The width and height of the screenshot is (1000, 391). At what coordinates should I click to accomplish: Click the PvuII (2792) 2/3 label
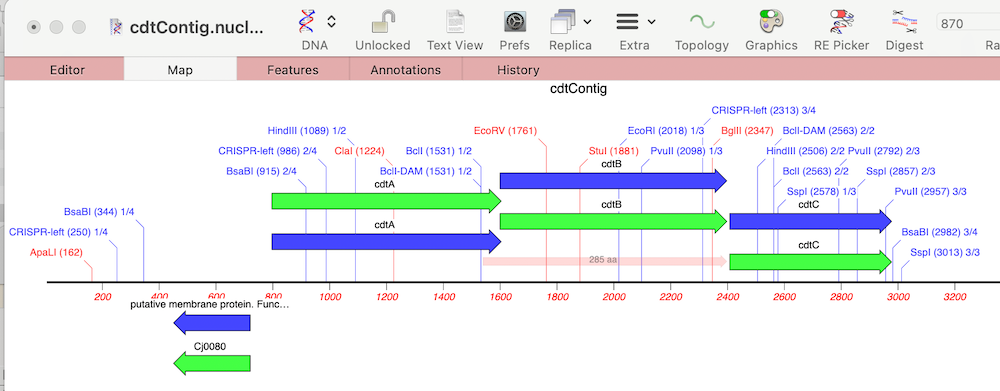[884, 151]
